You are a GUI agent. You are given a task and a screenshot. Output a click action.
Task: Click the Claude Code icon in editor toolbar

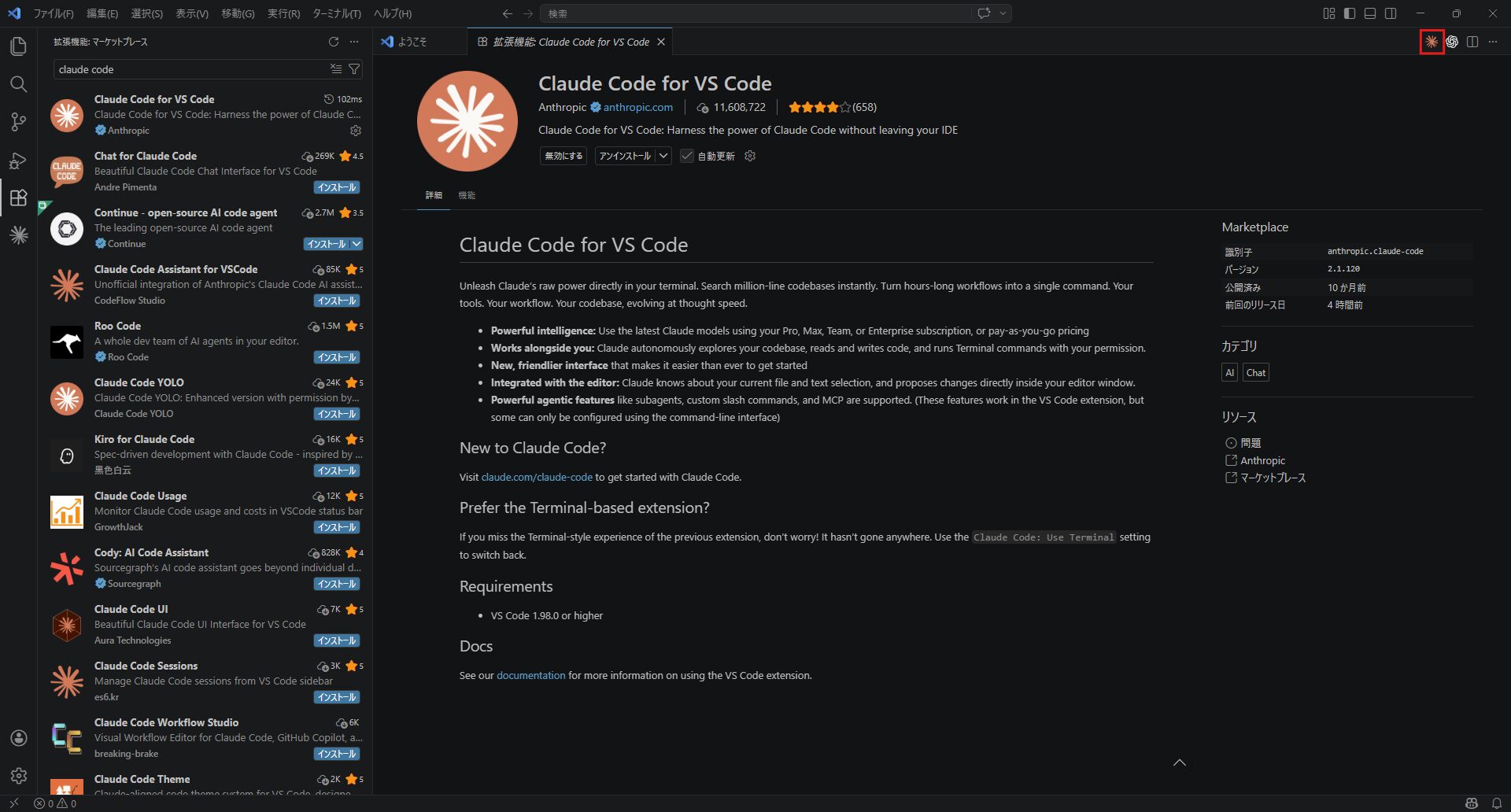pyautogui.click(x=1431, y=42)
